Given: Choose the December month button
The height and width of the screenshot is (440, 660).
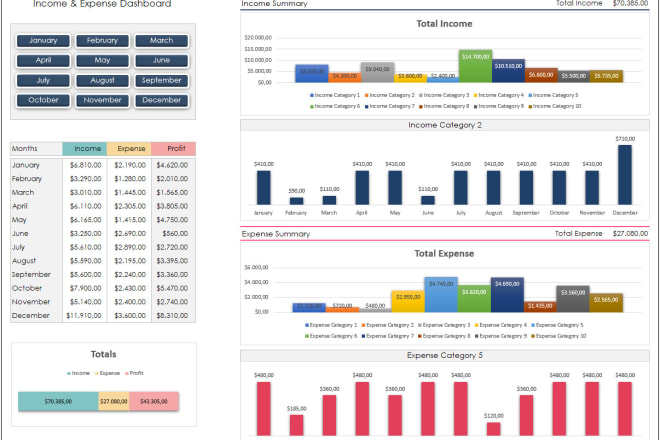Looking at the screenshot, I should pos(162,100).
